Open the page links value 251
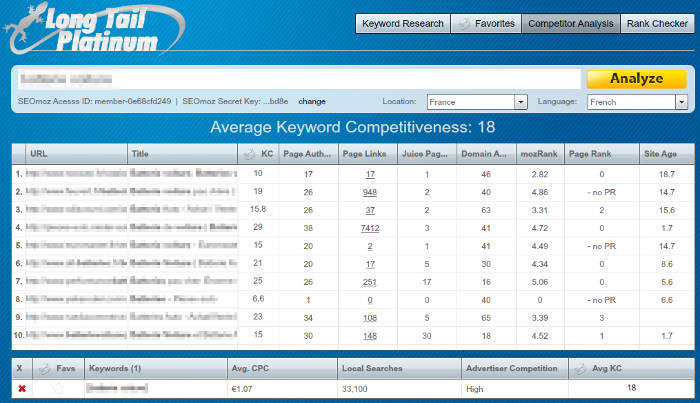 (370, 282)
